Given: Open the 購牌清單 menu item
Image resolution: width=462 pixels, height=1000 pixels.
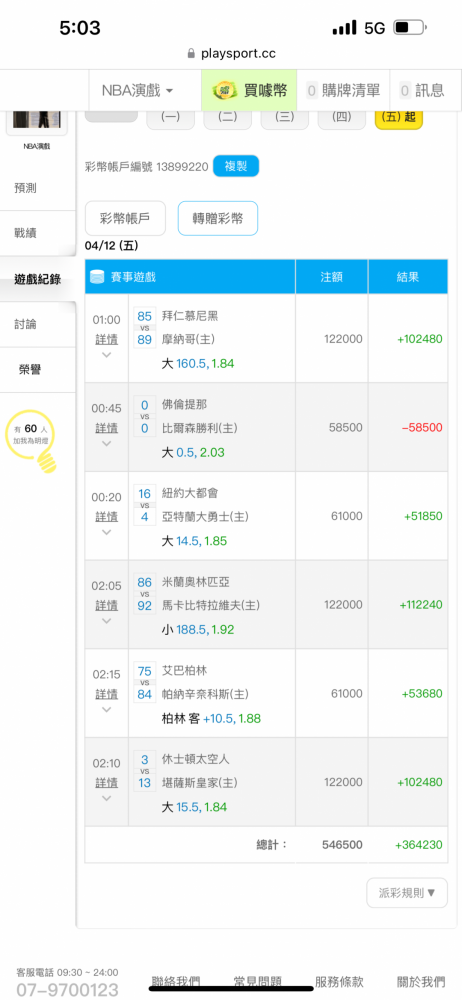Looking at the screenshot, I should click(x=343, y=91).
